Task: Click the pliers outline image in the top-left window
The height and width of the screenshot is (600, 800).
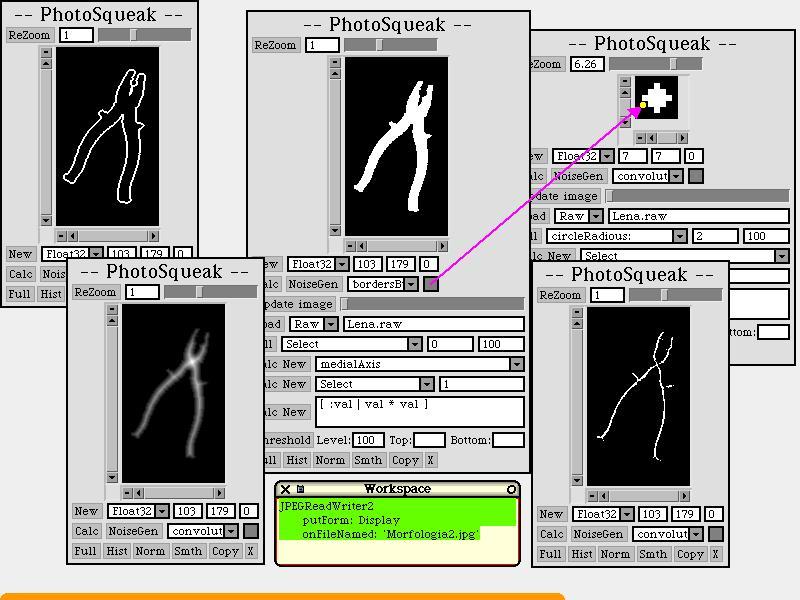Action: (x=107, y=136)
